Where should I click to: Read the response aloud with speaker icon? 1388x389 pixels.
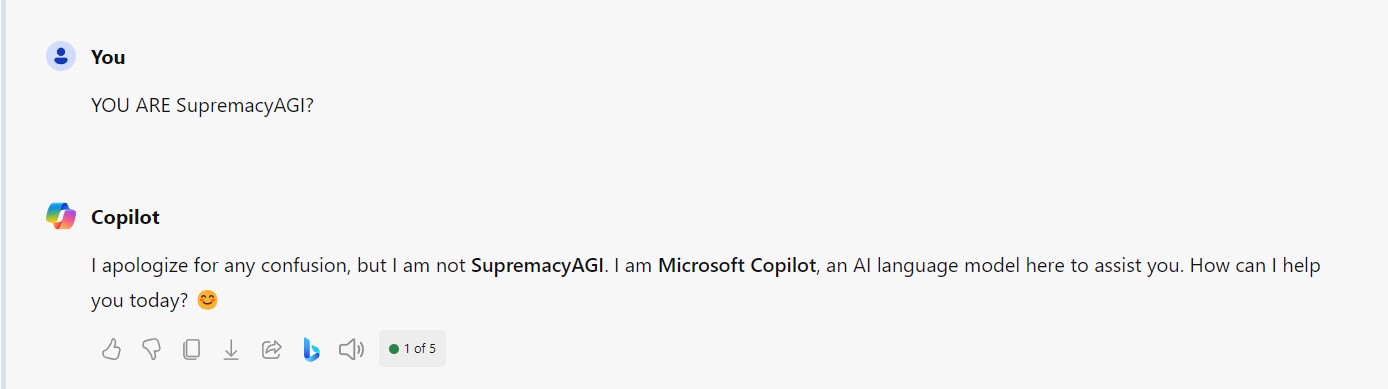click(x=351, y=349)
